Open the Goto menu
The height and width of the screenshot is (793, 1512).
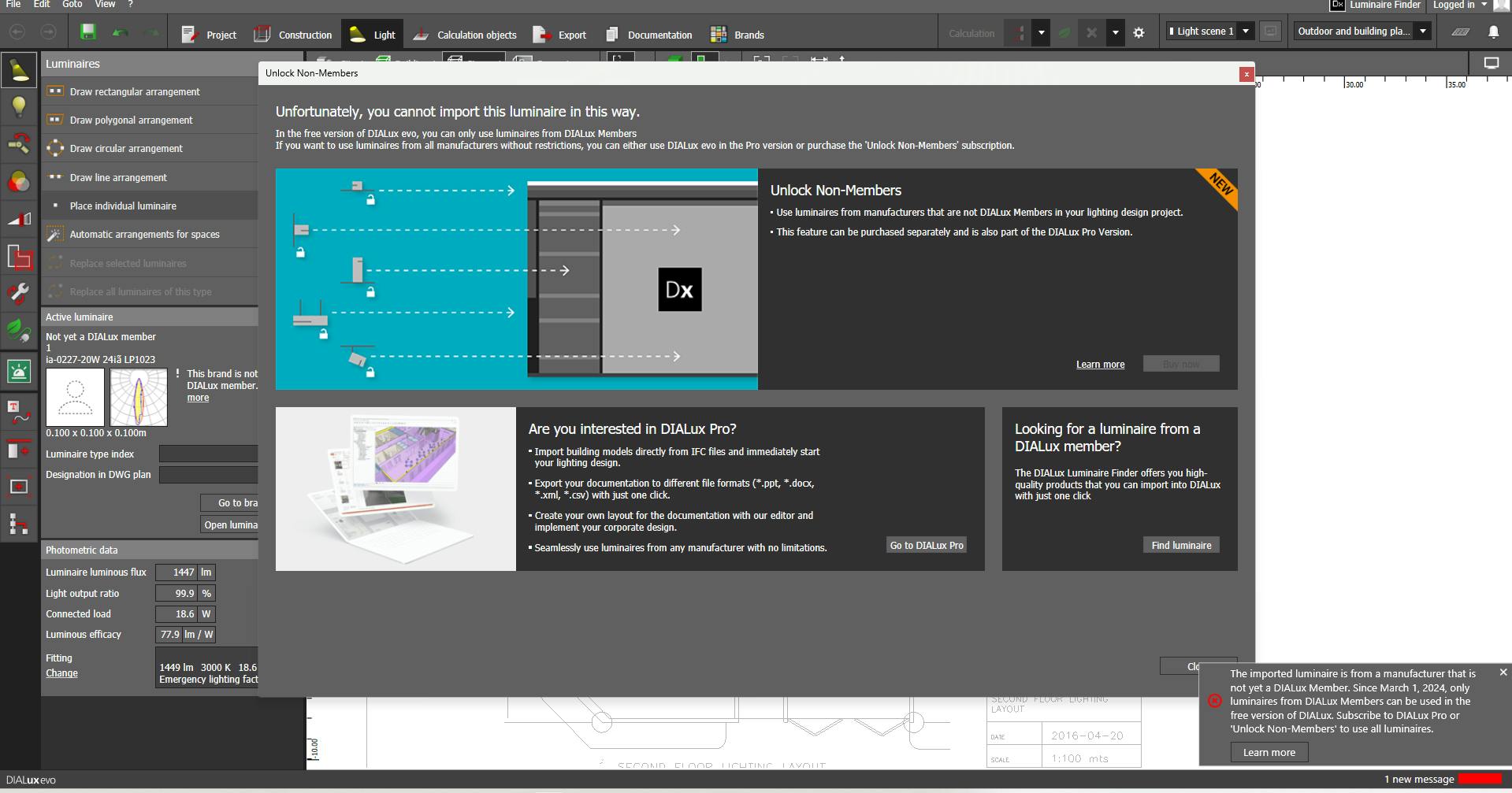pos(72,4)
